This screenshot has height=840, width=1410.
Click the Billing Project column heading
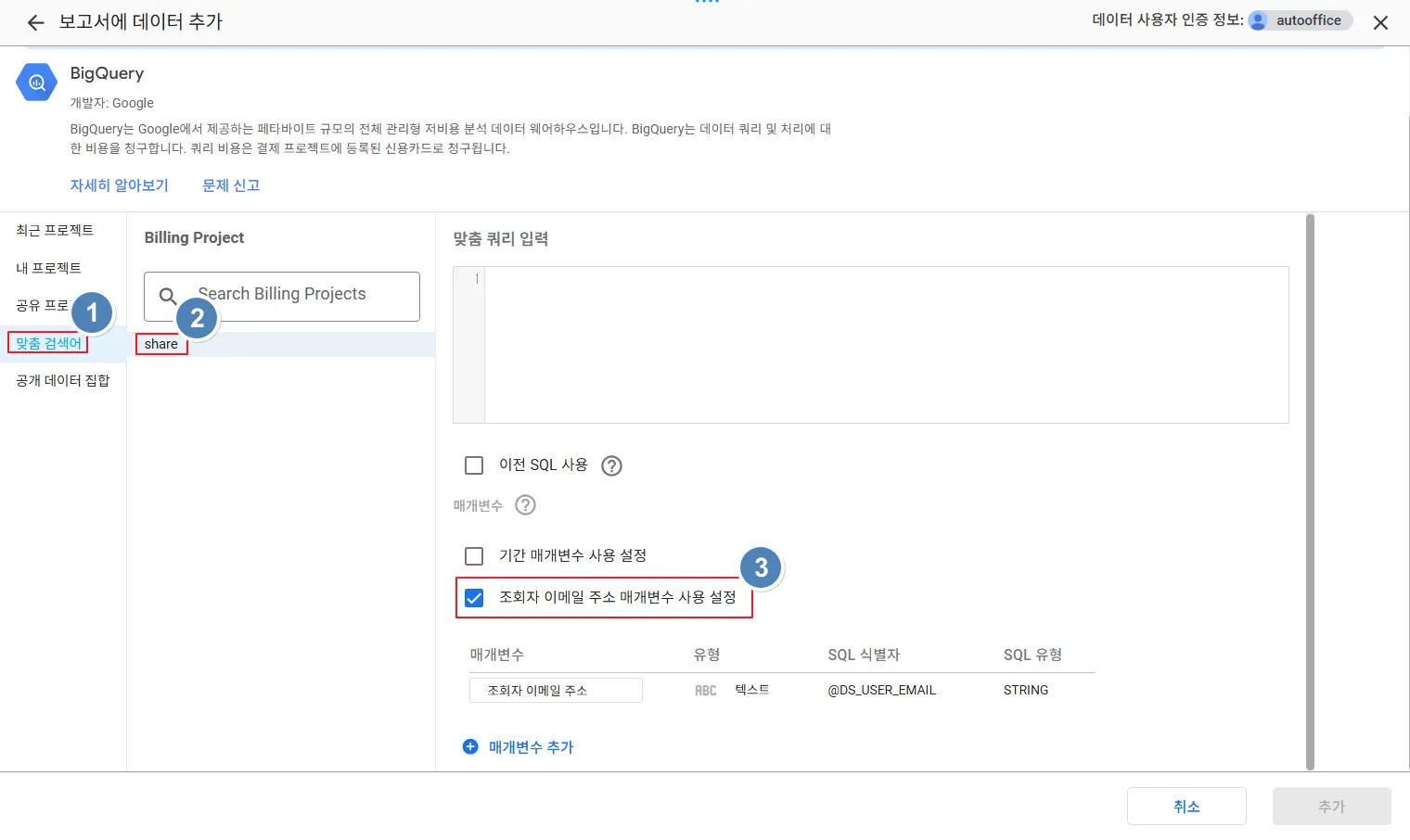coord(194,237)
